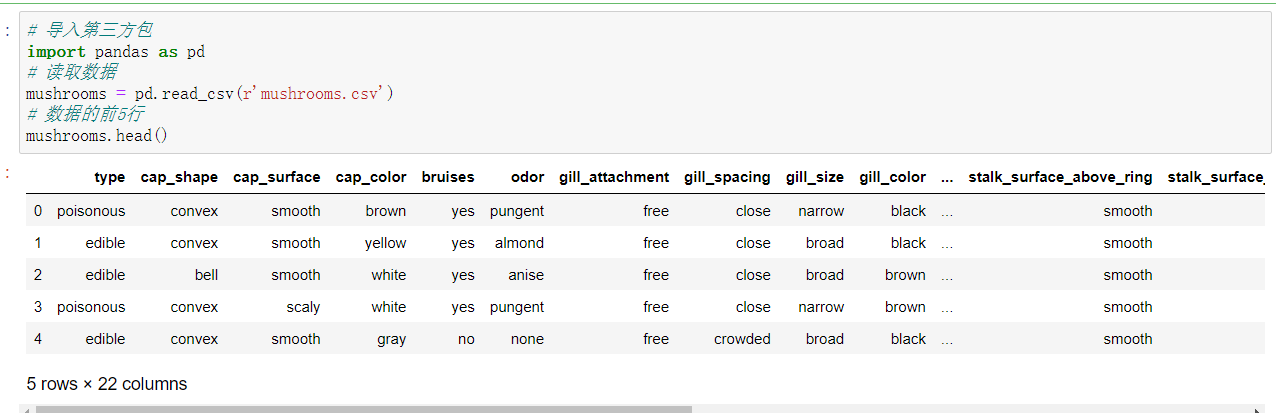Click the empty scrollbar track right of thumb
Screen dimensions: 1276x413
click(x=970, y=409)
